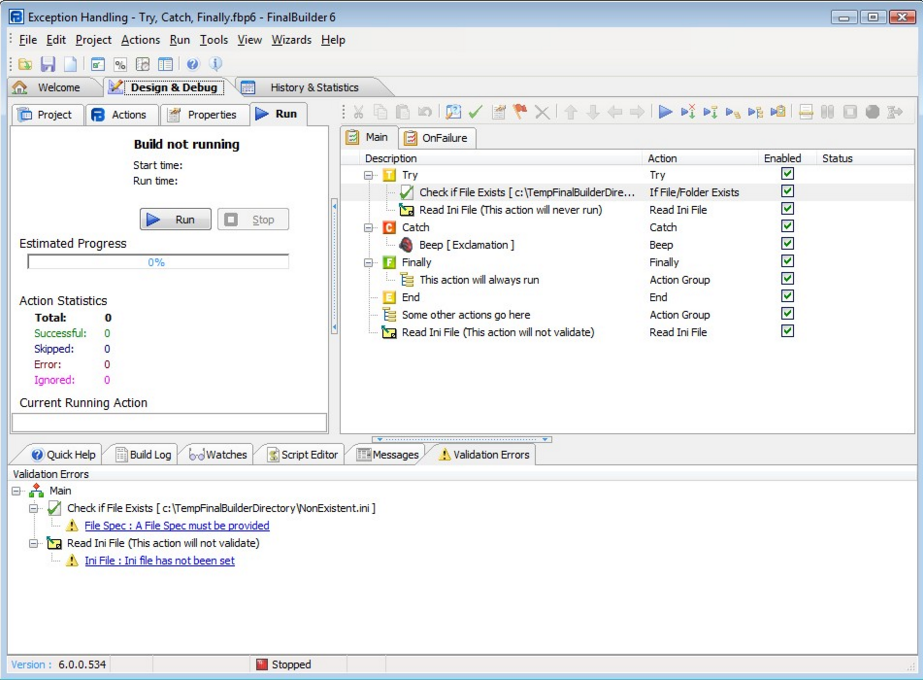This screenshot has height=680, width=923.
Task: Click the Estimated Progress bar
Action: tap(158, 262)
